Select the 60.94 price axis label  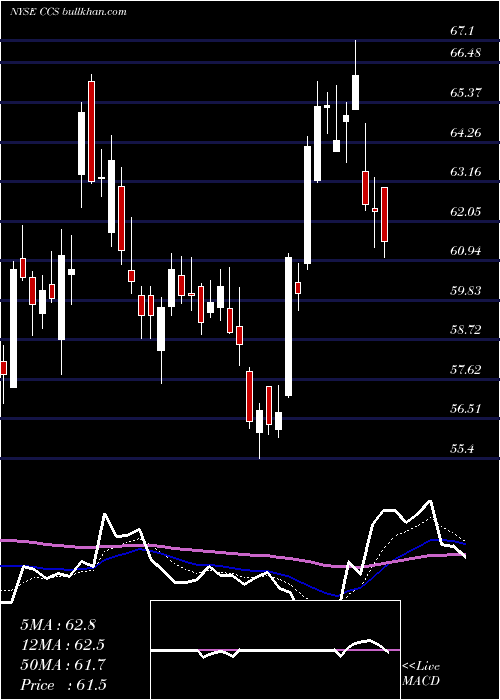[x=465, y=251]
